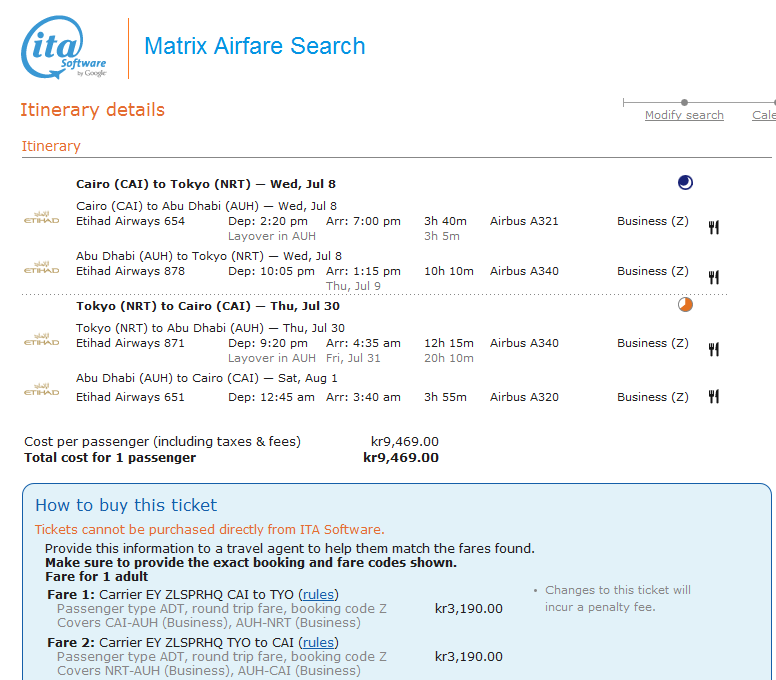The image size is (776, 680).
Task: Click the Cairo to Tokyo trip heading
Action: click(x=206, y=184)
